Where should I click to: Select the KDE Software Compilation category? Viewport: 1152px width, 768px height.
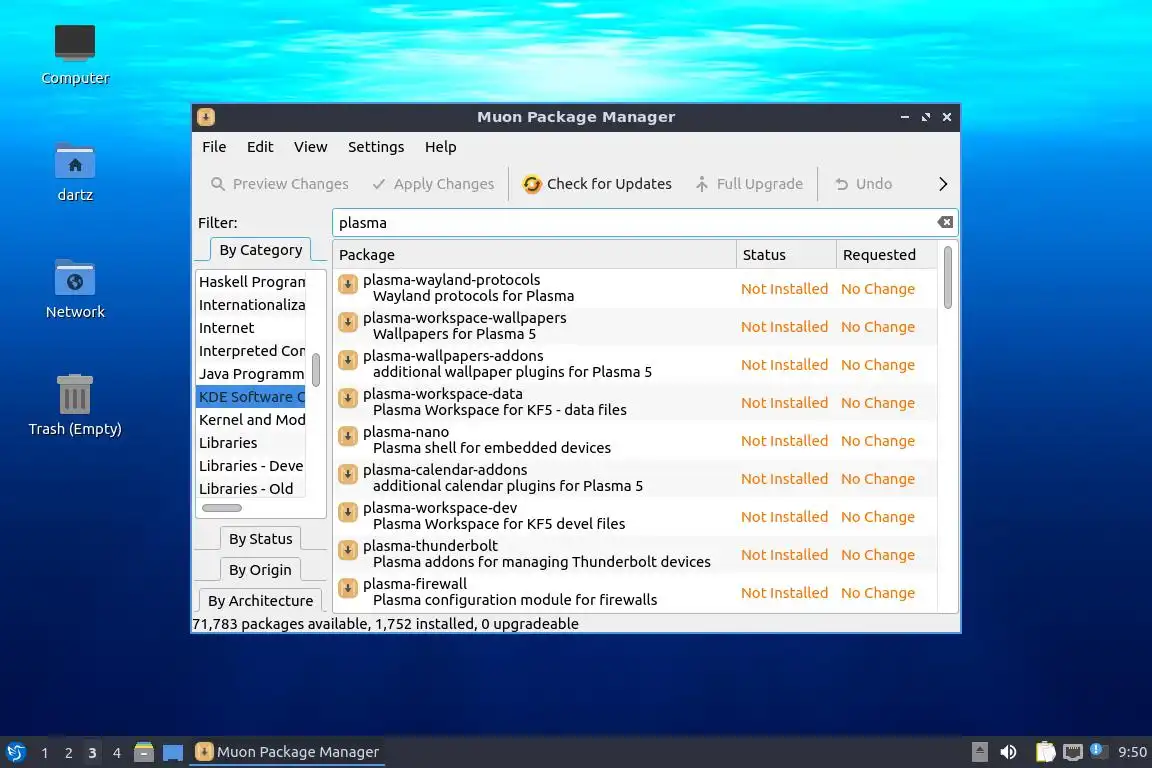(251, 397)
